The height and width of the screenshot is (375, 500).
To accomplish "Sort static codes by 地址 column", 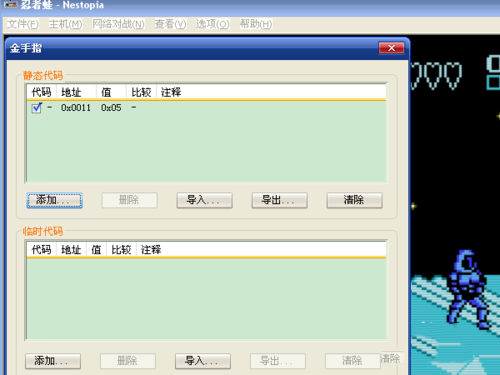I will coord(77,92).
